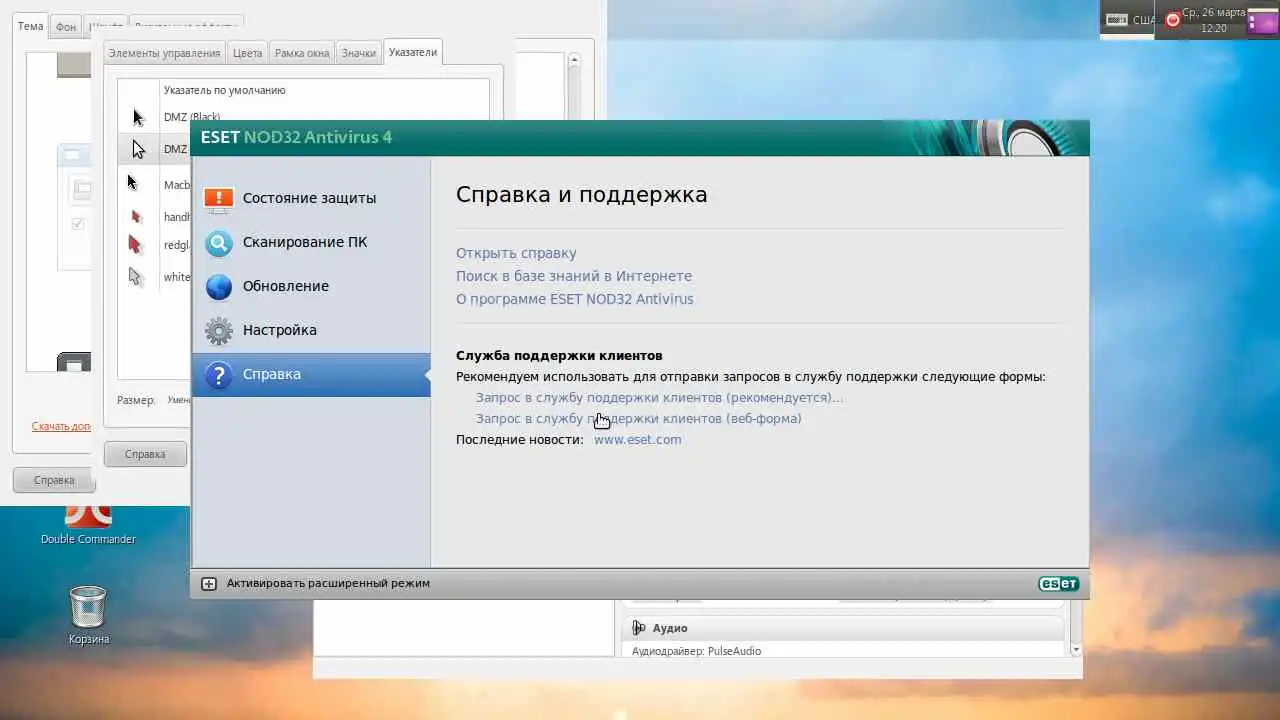This screenshot has height=720, width=1280.
Task: Click the Скачать link in appearance window
Action: (x=61, y=426)
